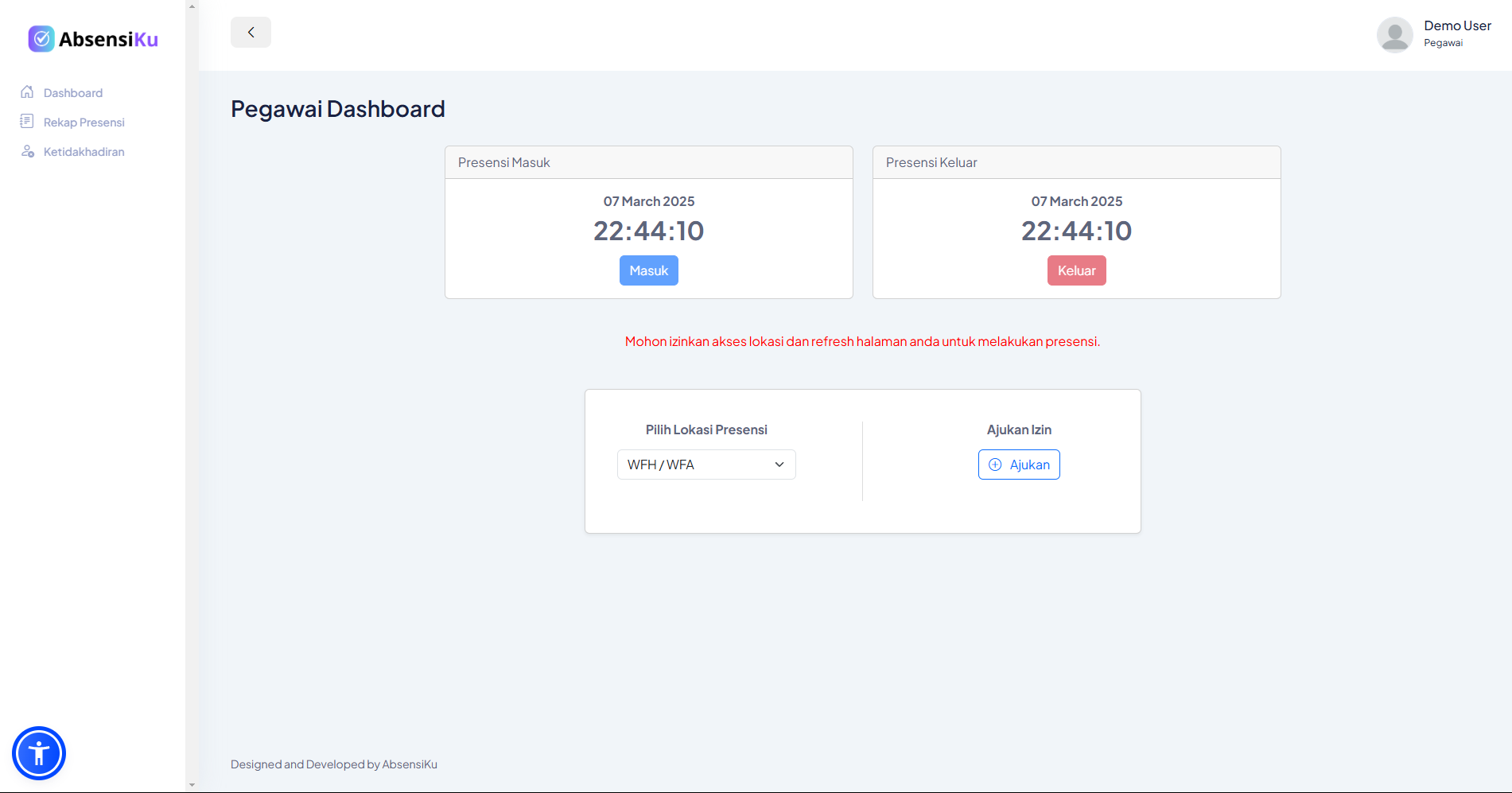Click the Rekap Presensi list icon
This screenshot has width=1512, height=793.
(28, 121)
